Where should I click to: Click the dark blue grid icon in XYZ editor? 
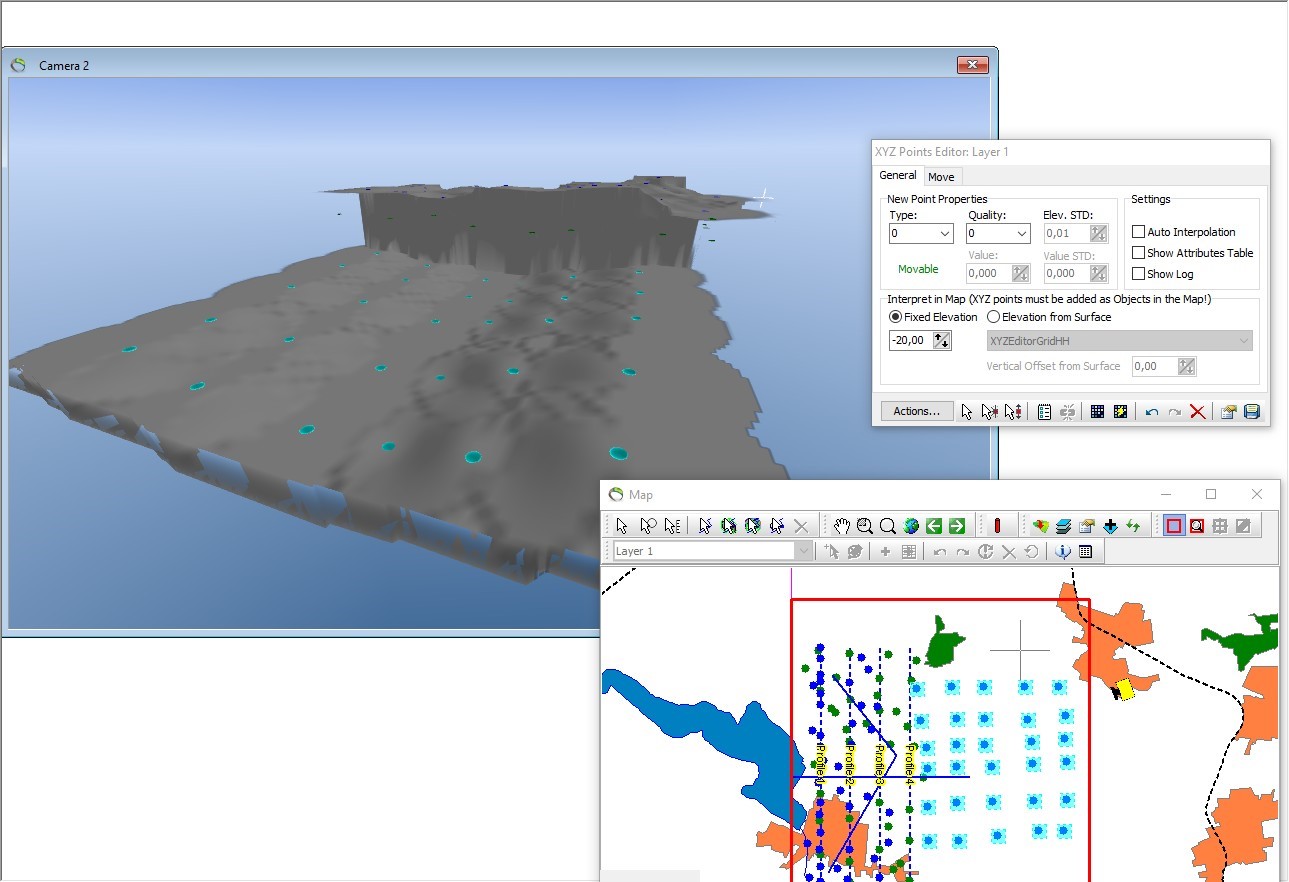tap(1097, 411)
